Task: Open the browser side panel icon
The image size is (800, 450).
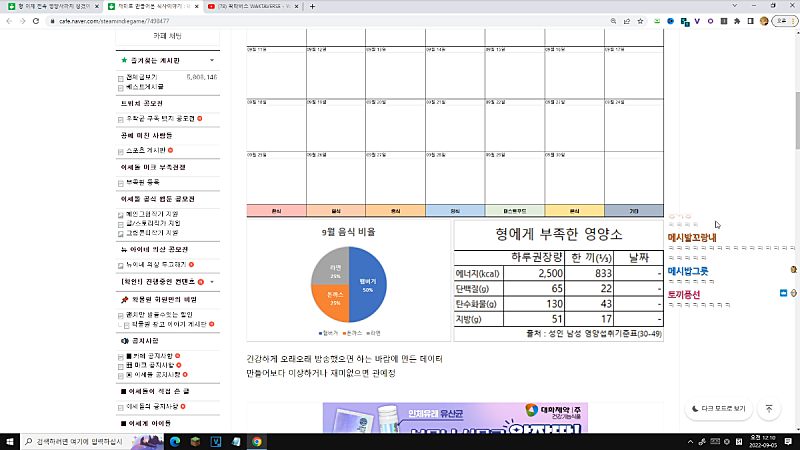Action: [x=751, y=21]
